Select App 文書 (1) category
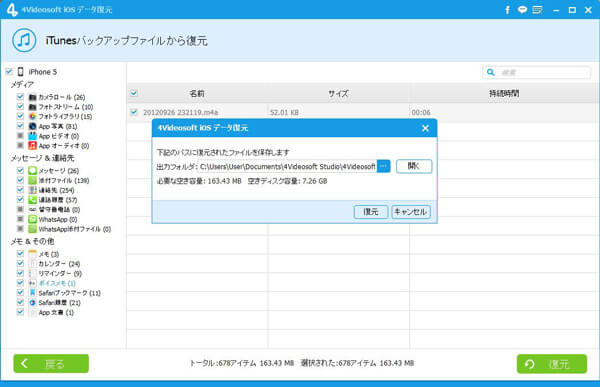The image size is (600, 387). [56, 312]
